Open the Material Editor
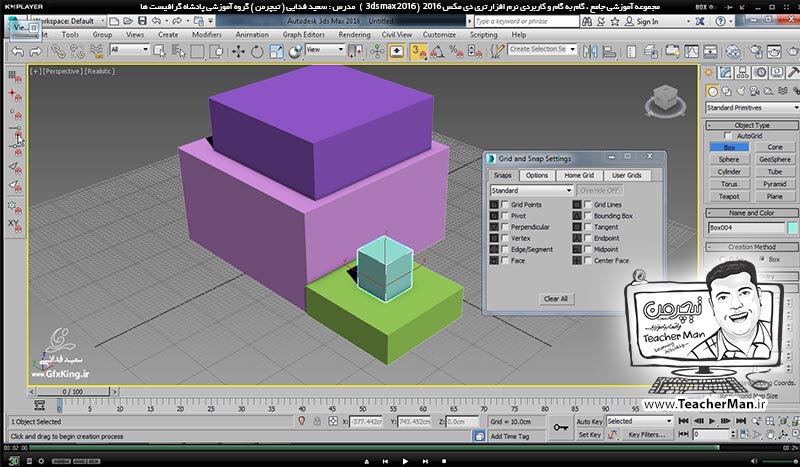Image resolution: width=800 pixels, height=467 pixels. click(x=733, y=51)
